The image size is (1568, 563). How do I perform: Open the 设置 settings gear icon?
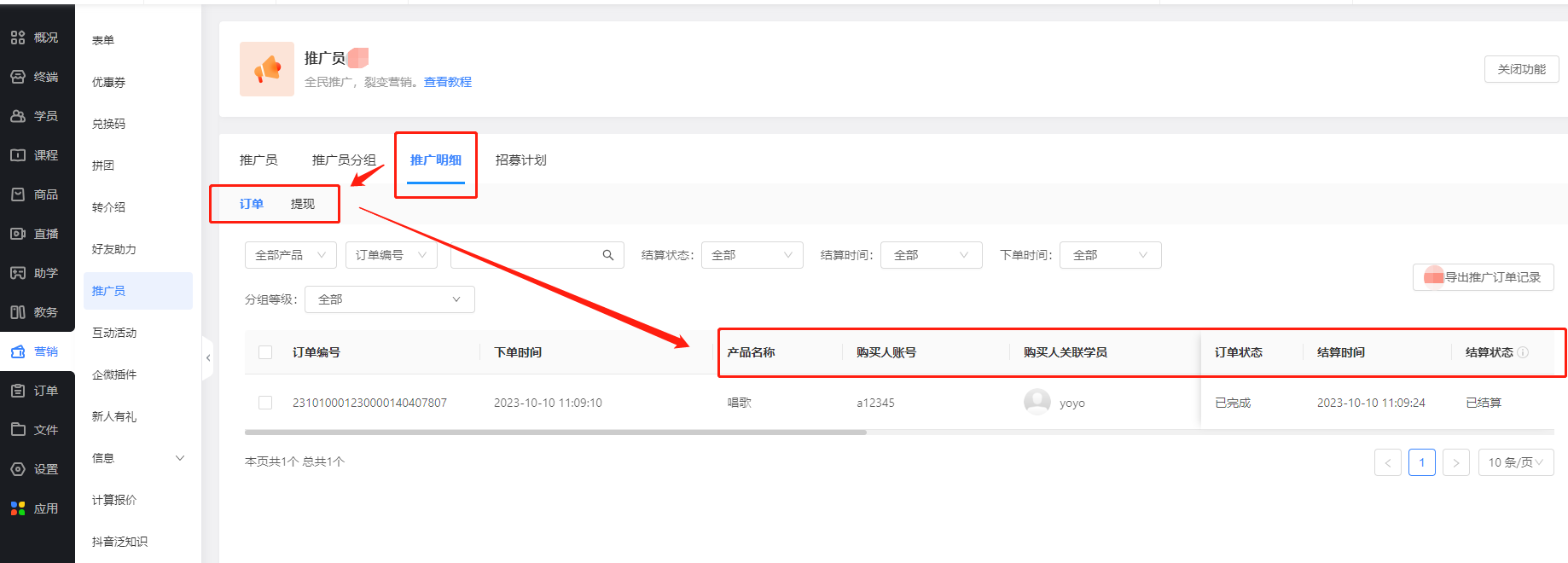pos(18,469)
